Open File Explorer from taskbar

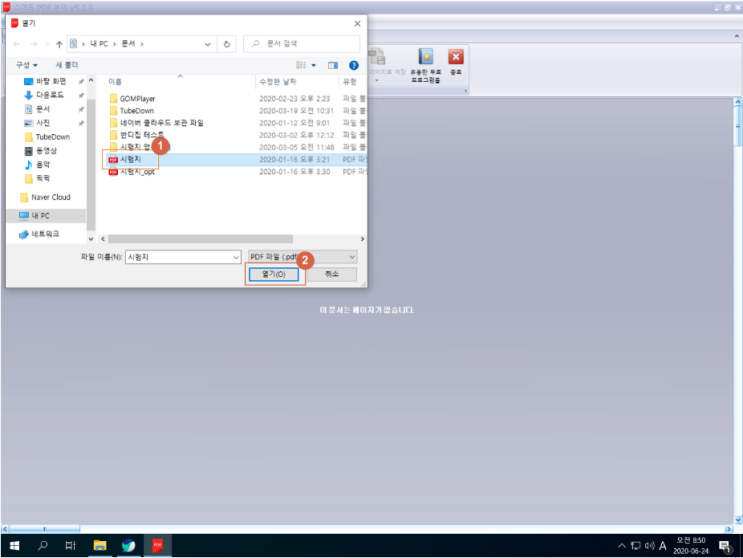[100, 546]
